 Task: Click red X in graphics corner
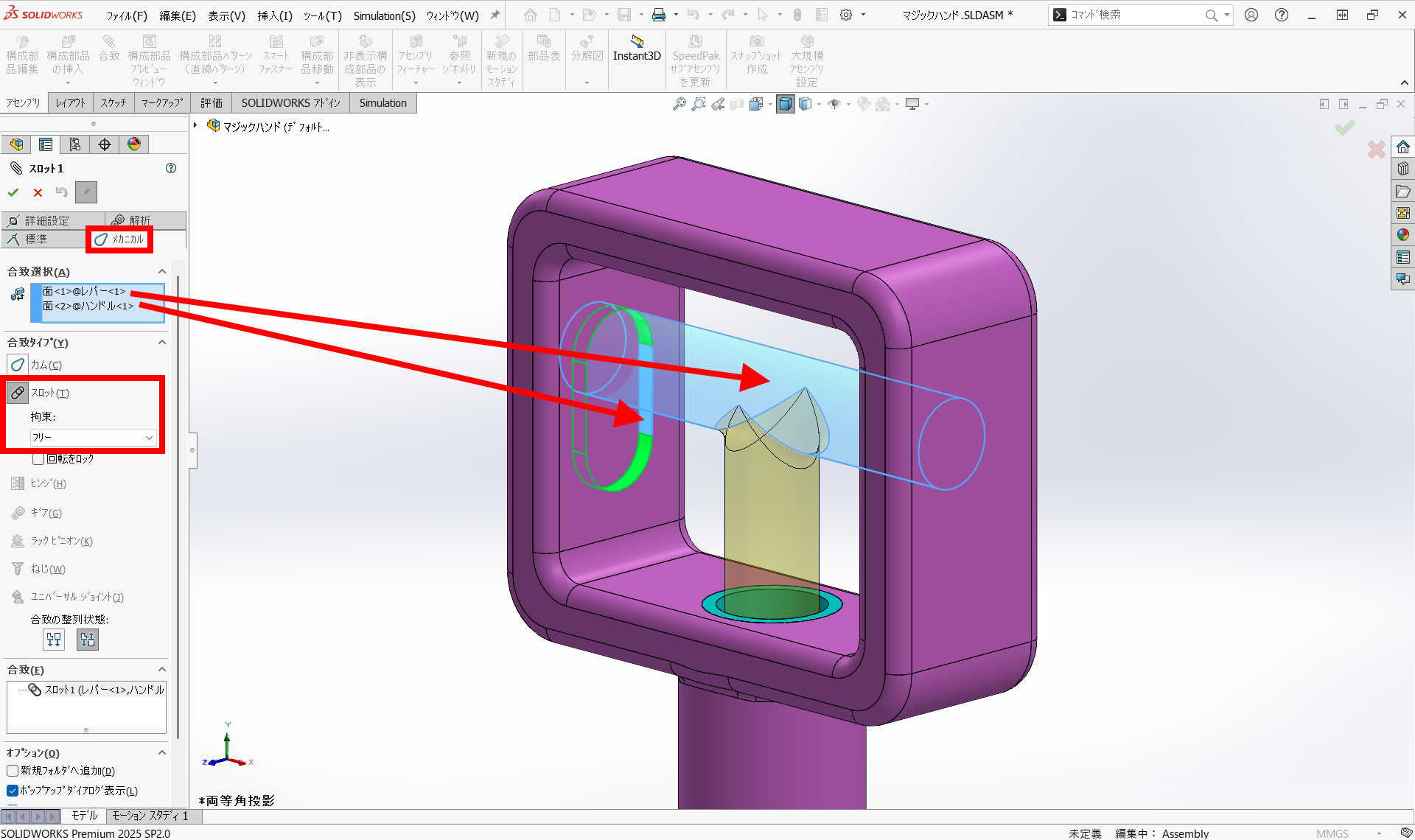click(x=1376, y=150)
